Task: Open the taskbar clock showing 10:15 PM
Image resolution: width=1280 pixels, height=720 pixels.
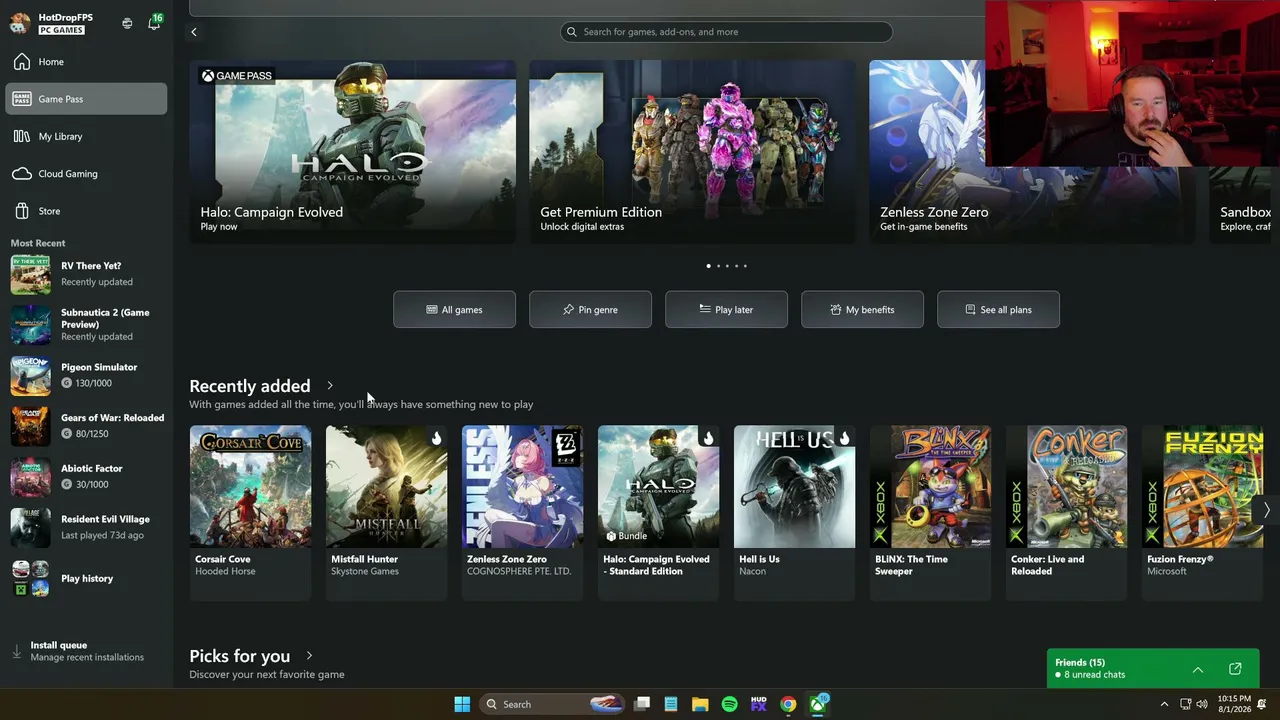Action: coord(1234,704)
